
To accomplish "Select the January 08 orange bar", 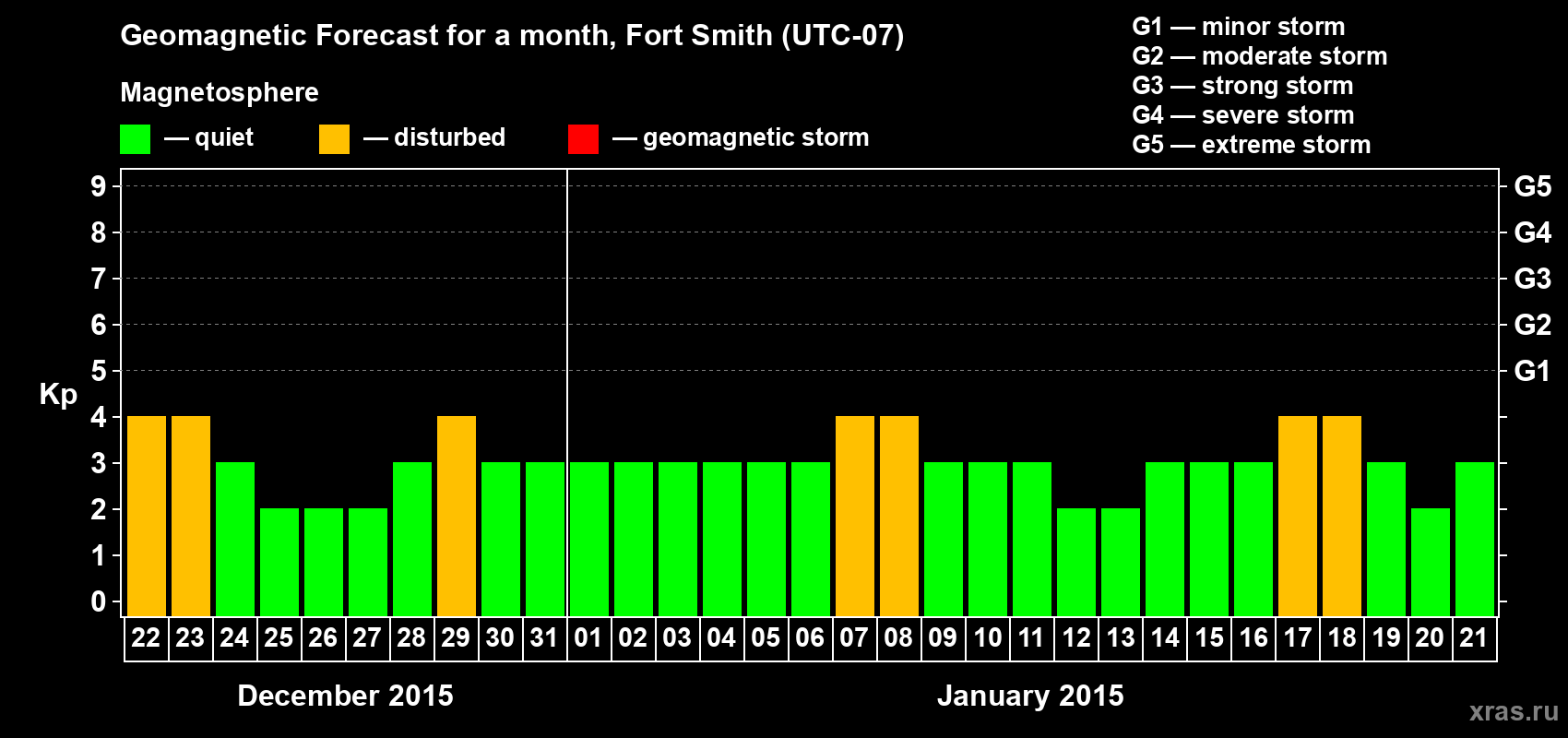I will [899, 517].
